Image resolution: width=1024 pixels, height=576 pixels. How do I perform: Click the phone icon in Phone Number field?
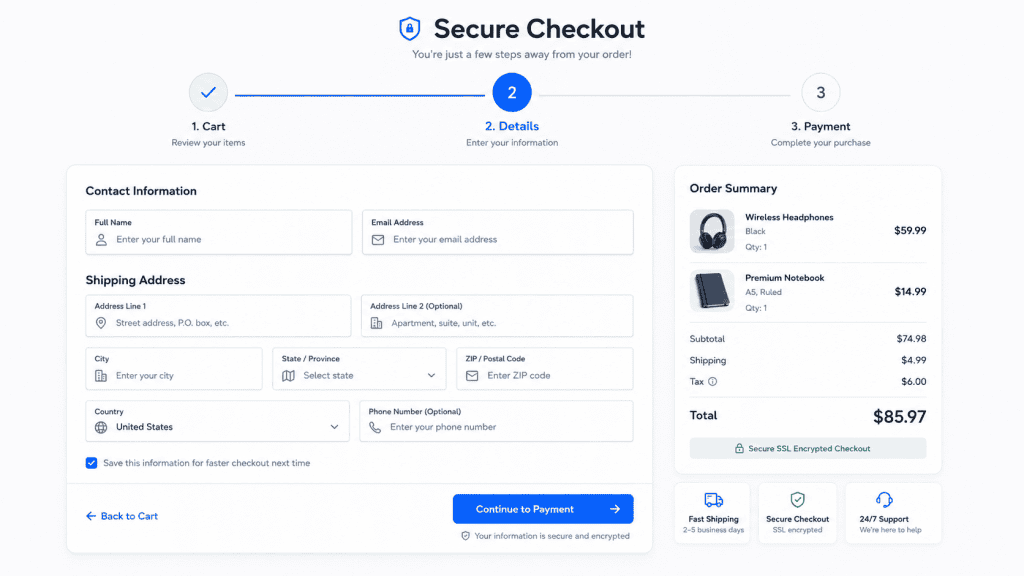pyautogui.click(x=375, y=427)
